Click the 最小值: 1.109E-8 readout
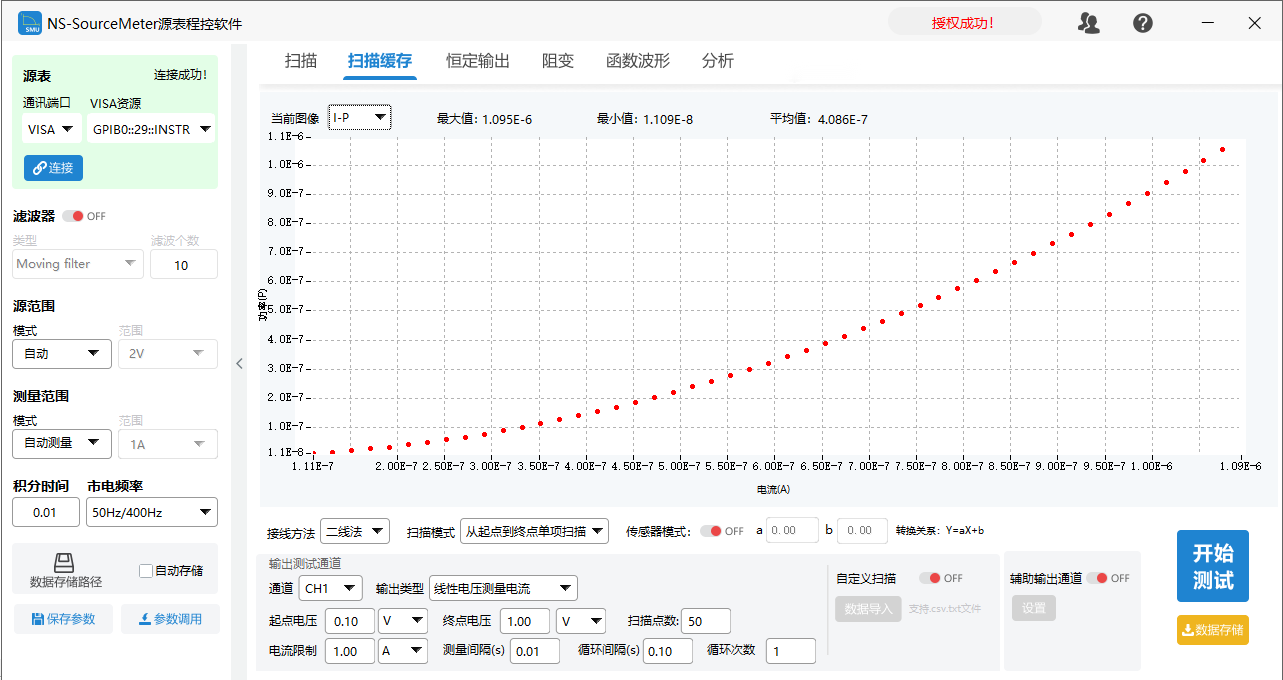Screen dimensions: 1283x680 pos(645,119)
